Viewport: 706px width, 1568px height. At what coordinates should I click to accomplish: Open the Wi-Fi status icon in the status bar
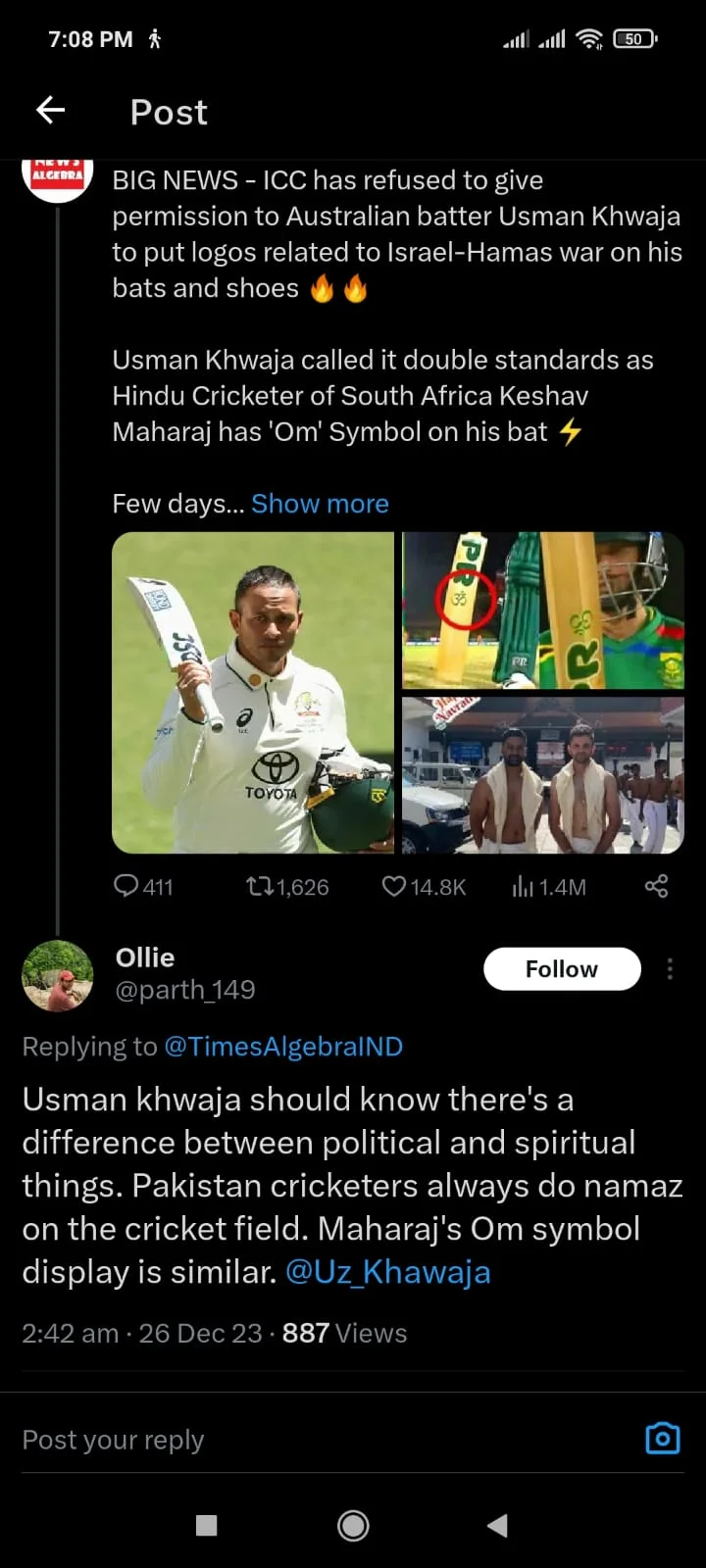[589, 39]
